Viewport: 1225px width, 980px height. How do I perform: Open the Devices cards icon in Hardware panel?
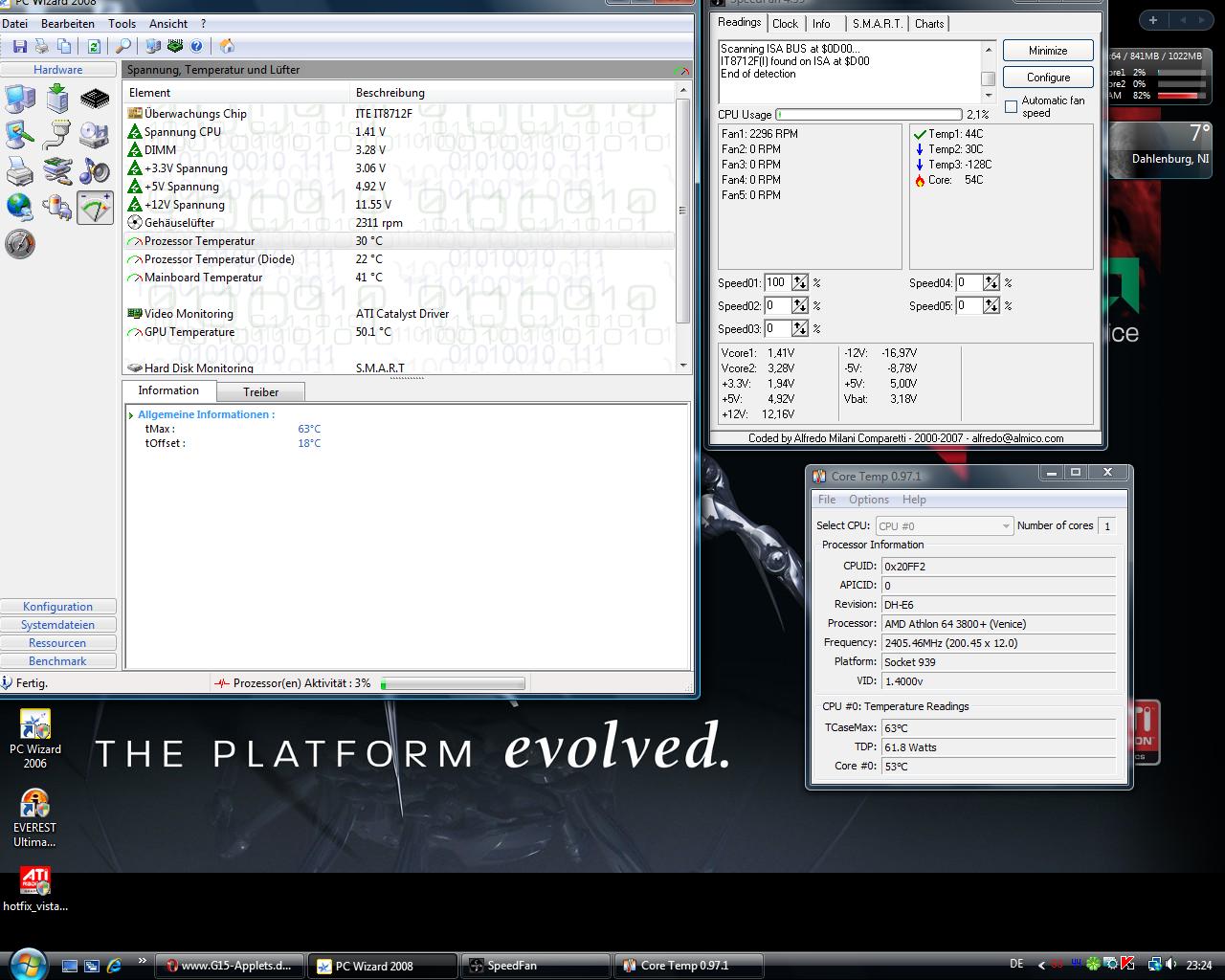click(57, 171)
